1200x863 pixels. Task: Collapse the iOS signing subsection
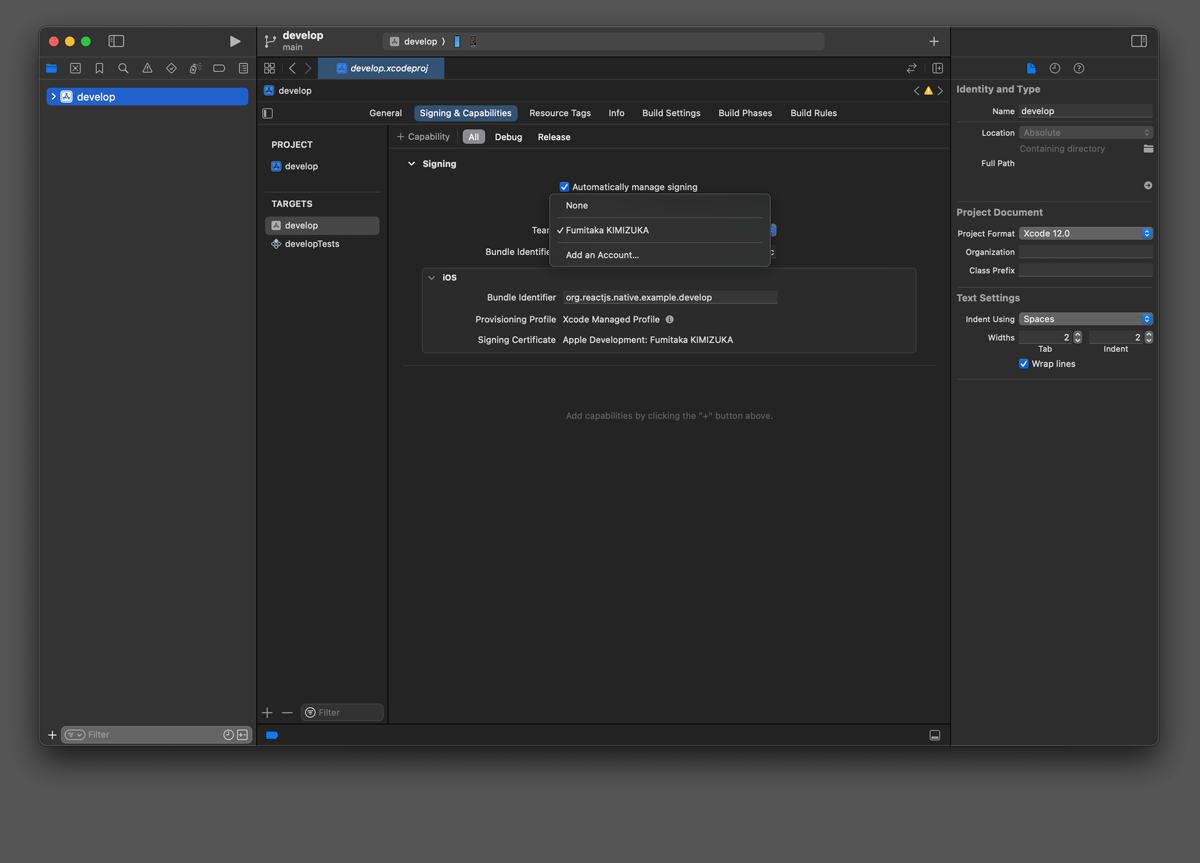point(432,278)
